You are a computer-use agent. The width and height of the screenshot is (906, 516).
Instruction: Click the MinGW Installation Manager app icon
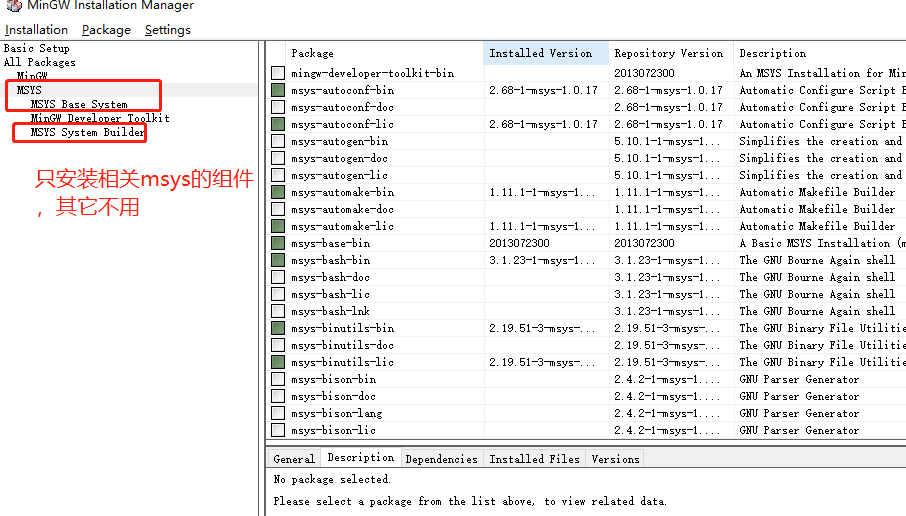[x=14, y=5]
